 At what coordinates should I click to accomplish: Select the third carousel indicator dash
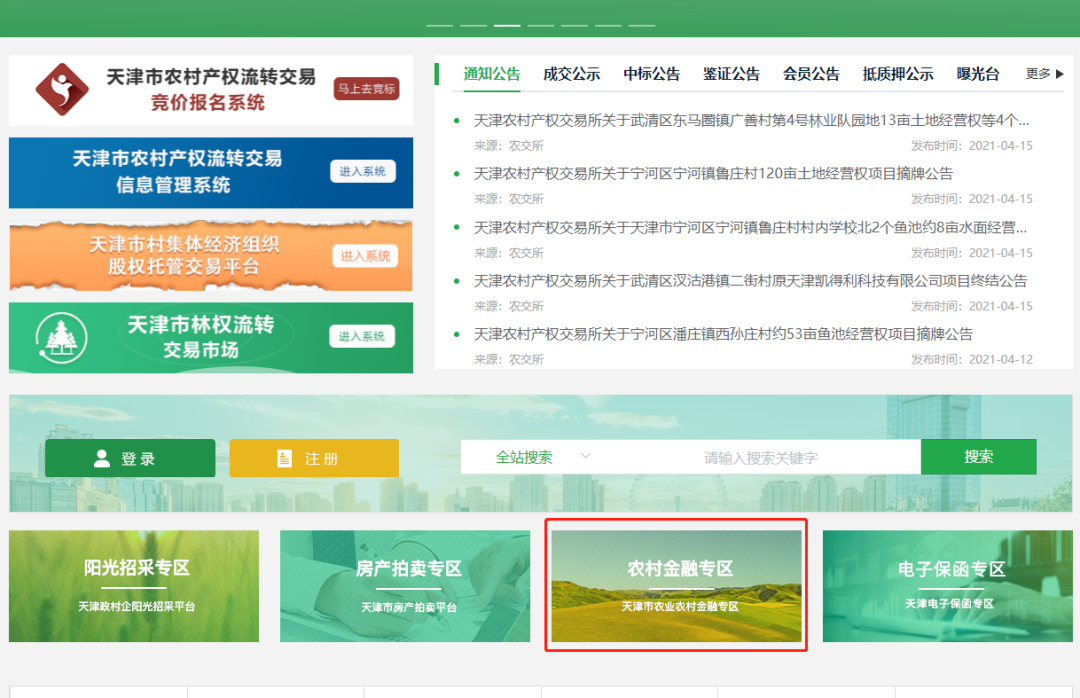[507, 25]
